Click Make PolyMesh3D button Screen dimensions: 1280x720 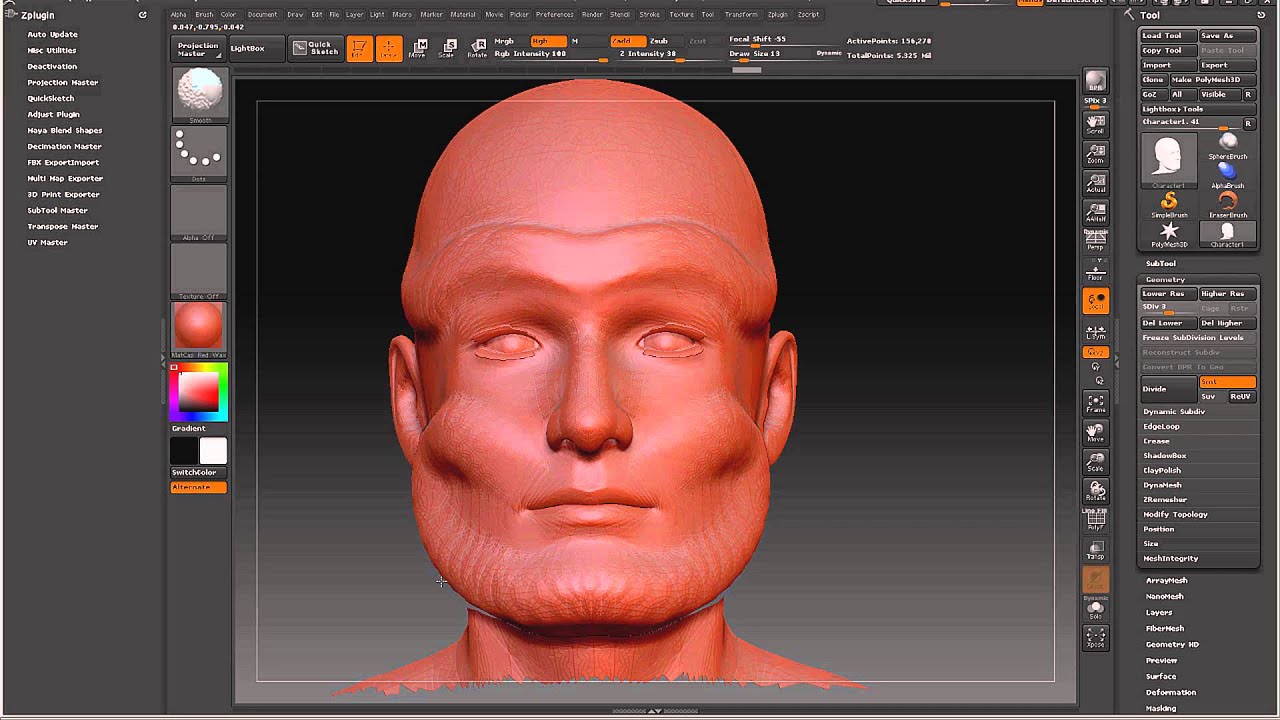[1213, 79]
